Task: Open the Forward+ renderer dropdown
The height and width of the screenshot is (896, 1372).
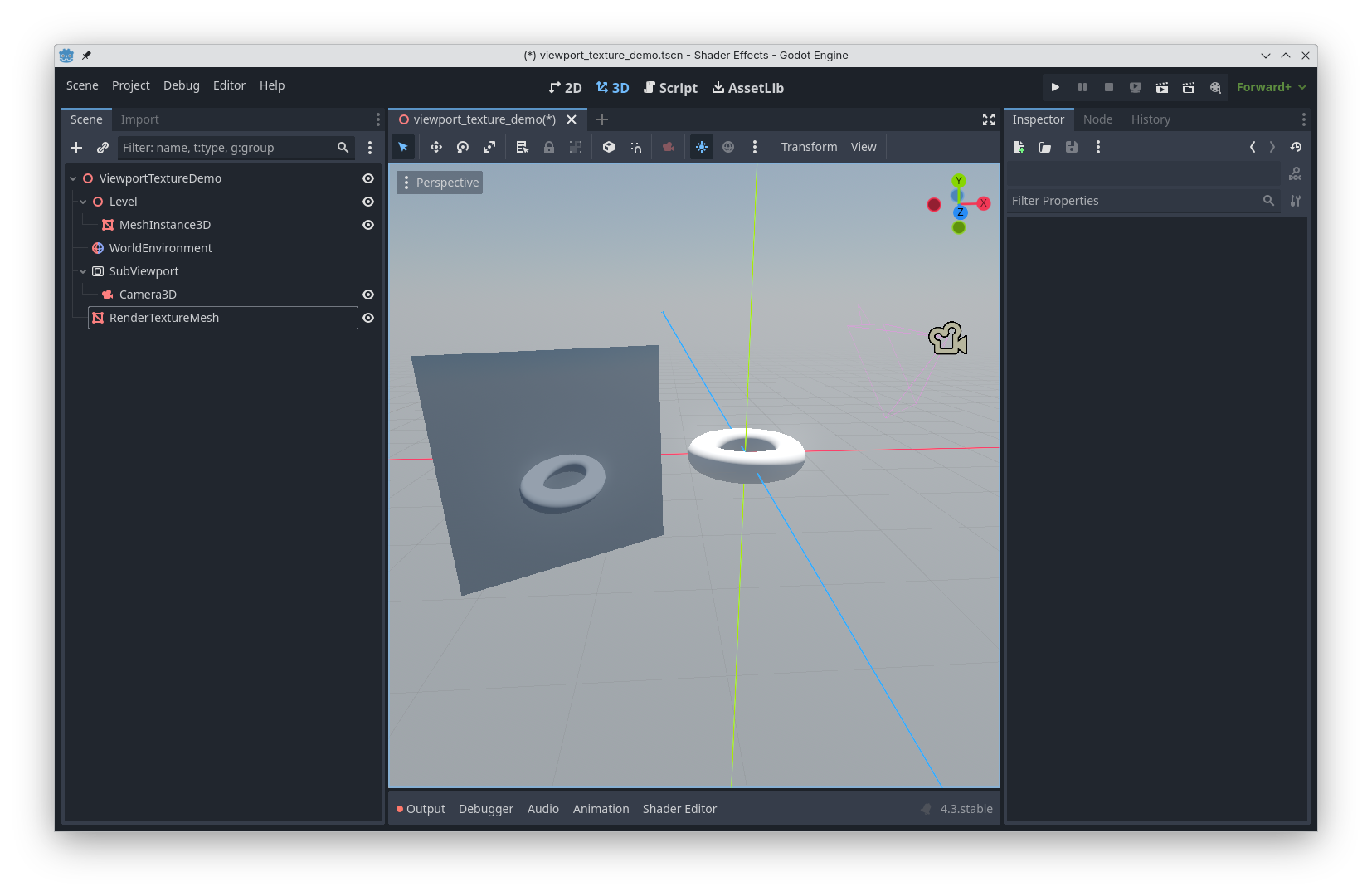Action: pos(1272,87)
